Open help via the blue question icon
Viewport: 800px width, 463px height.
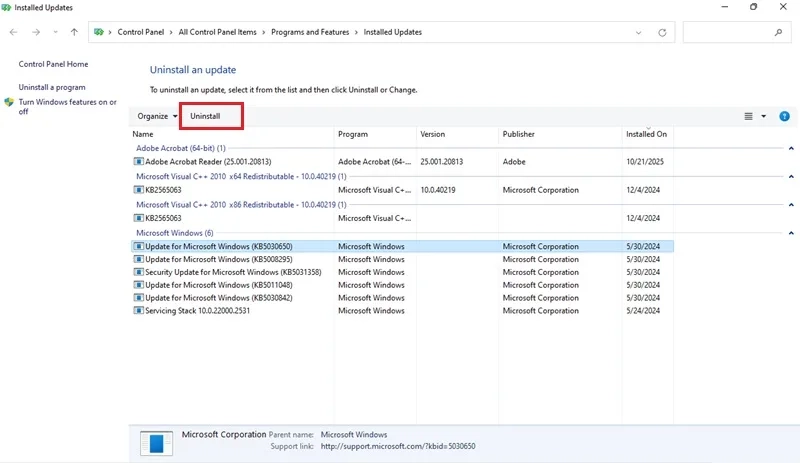(784, 116)
